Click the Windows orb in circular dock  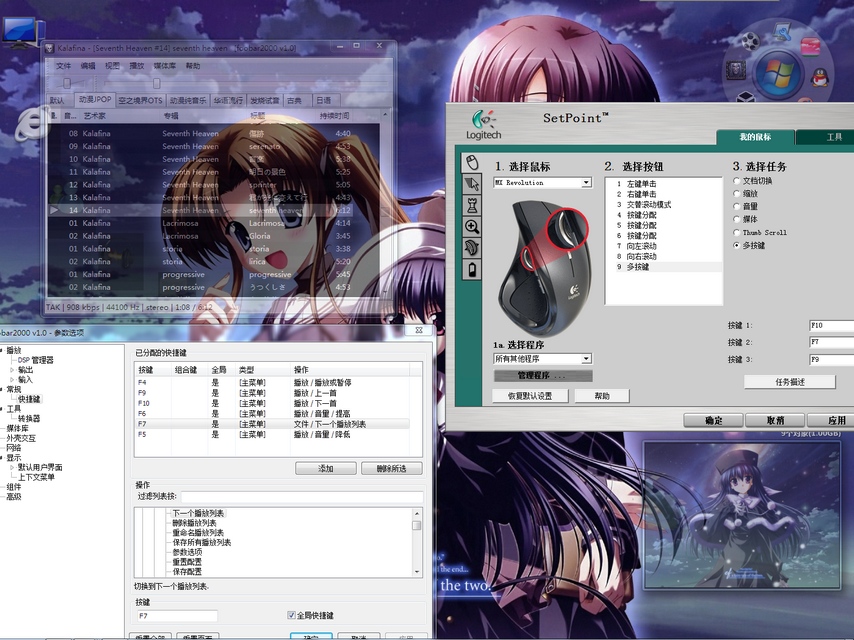point(778,72)
